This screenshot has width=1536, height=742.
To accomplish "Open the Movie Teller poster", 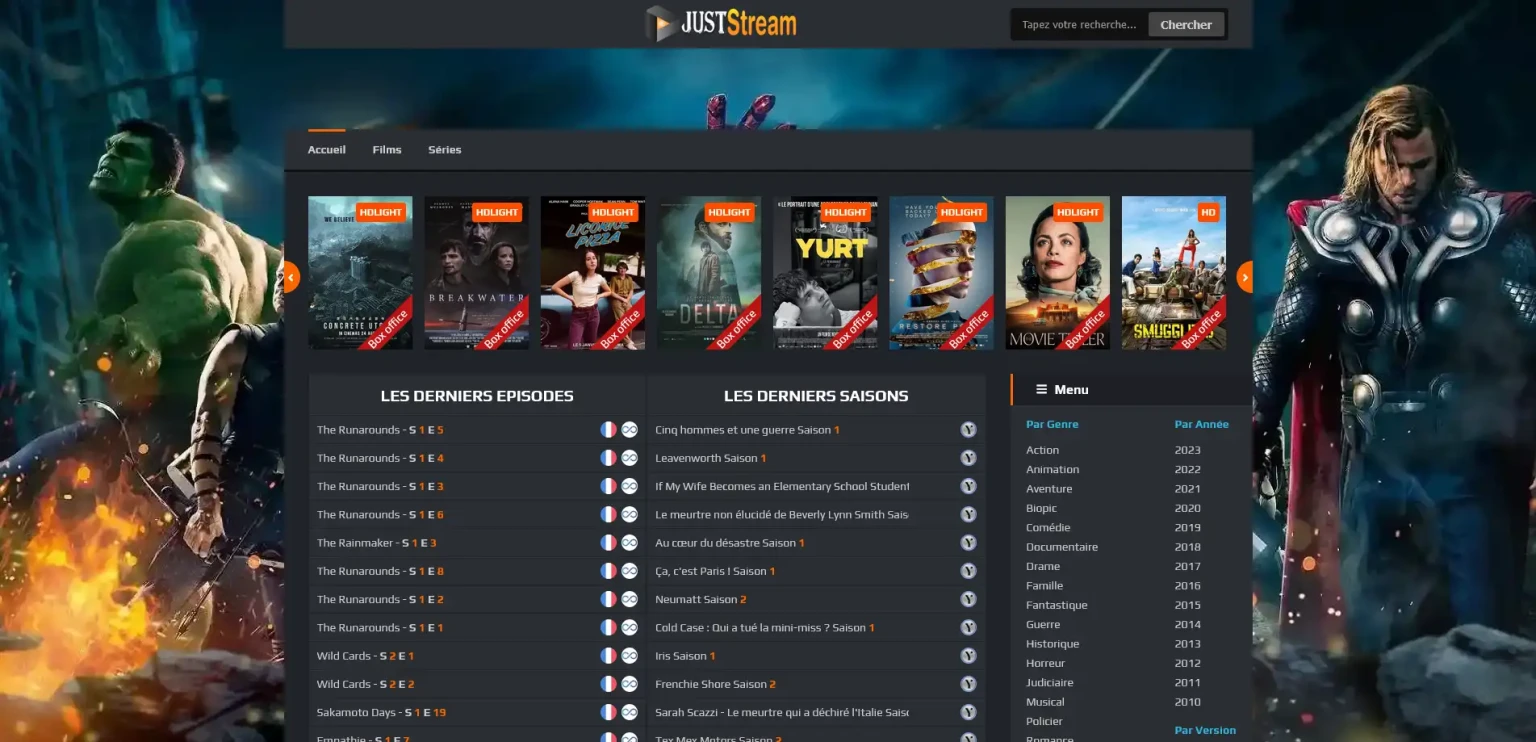I will [x=1058, y=273].
